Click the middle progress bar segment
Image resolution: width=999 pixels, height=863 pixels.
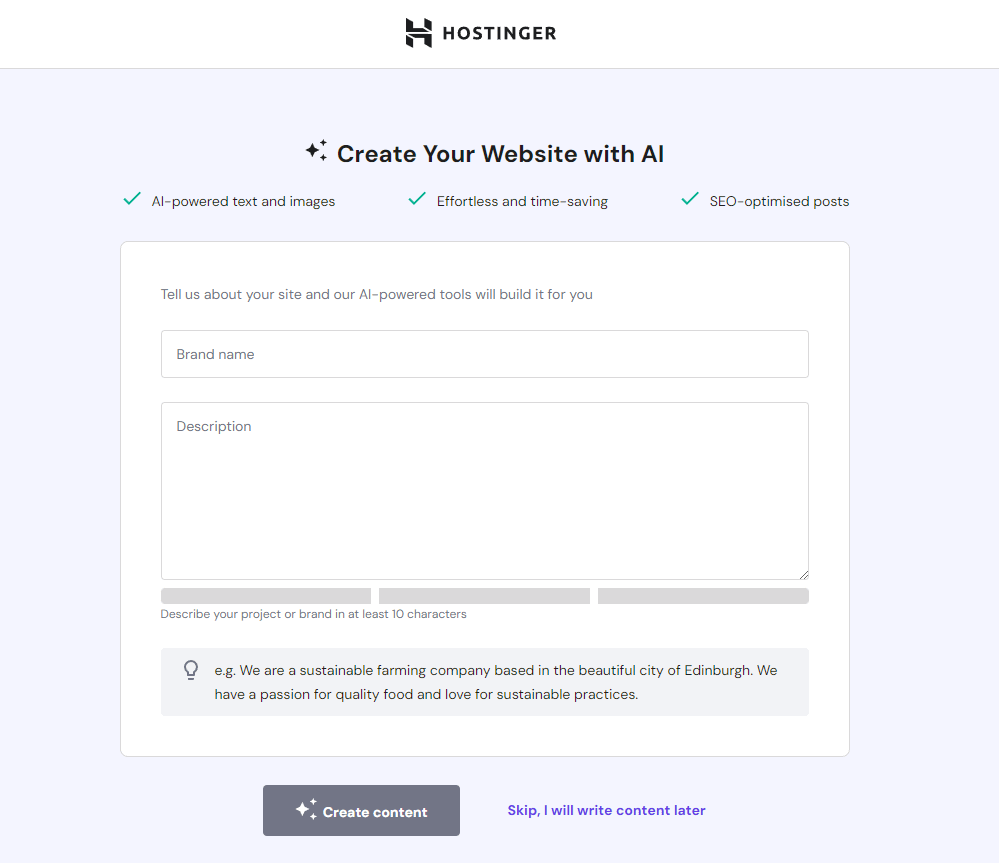(x=484, y=595)
